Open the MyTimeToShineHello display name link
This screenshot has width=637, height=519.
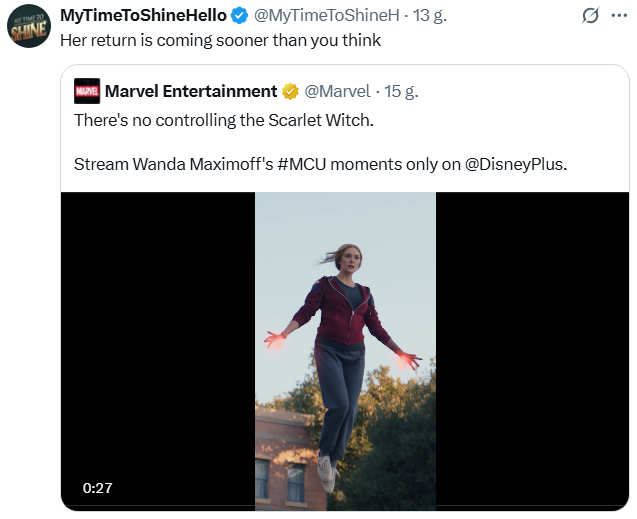pos(143,16)
